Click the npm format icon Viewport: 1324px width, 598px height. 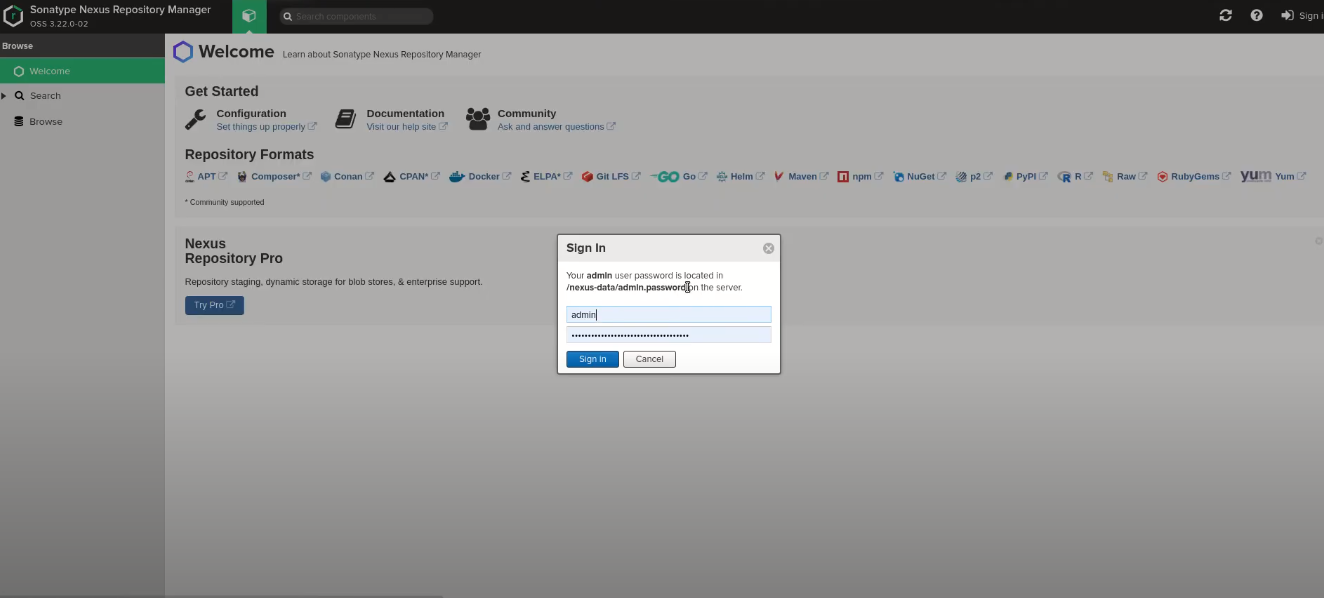[843, 177]
